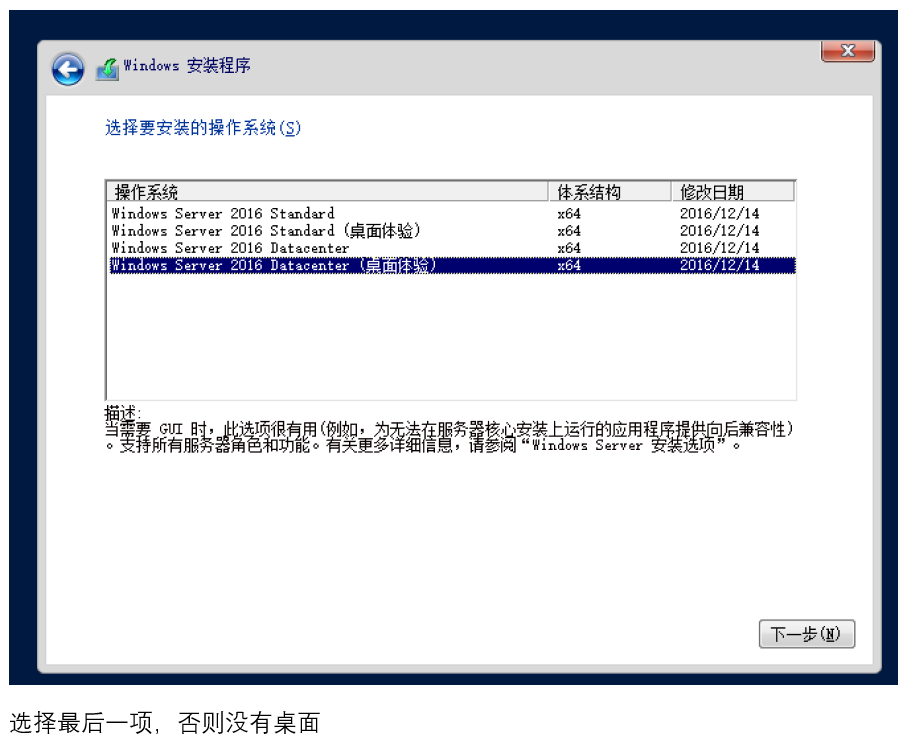Viewport: 901px width, 753px height.
Task: Click the 修改日期 column header
Action: [x=733, y=191]
